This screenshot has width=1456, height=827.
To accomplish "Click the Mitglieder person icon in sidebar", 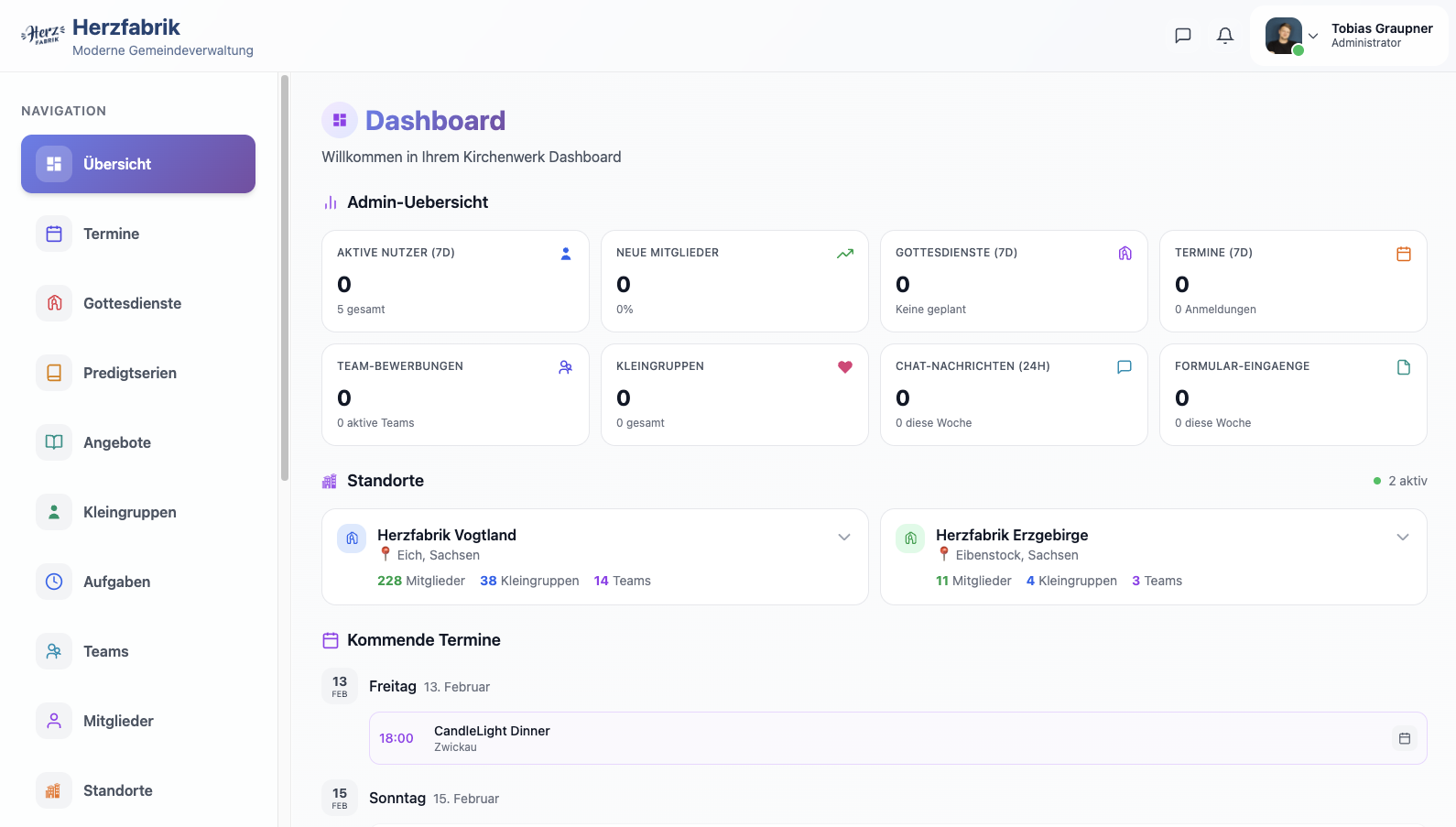I will [x=54, y=721].
